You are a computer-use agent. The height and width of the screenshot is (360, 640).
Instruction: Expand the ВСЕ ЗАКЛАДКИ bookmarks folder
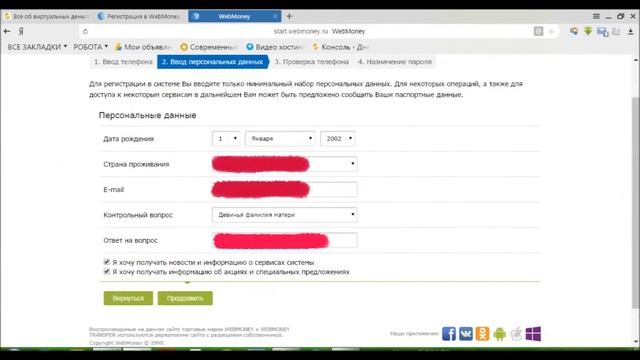pyautogui.click(x=37, y=47)
